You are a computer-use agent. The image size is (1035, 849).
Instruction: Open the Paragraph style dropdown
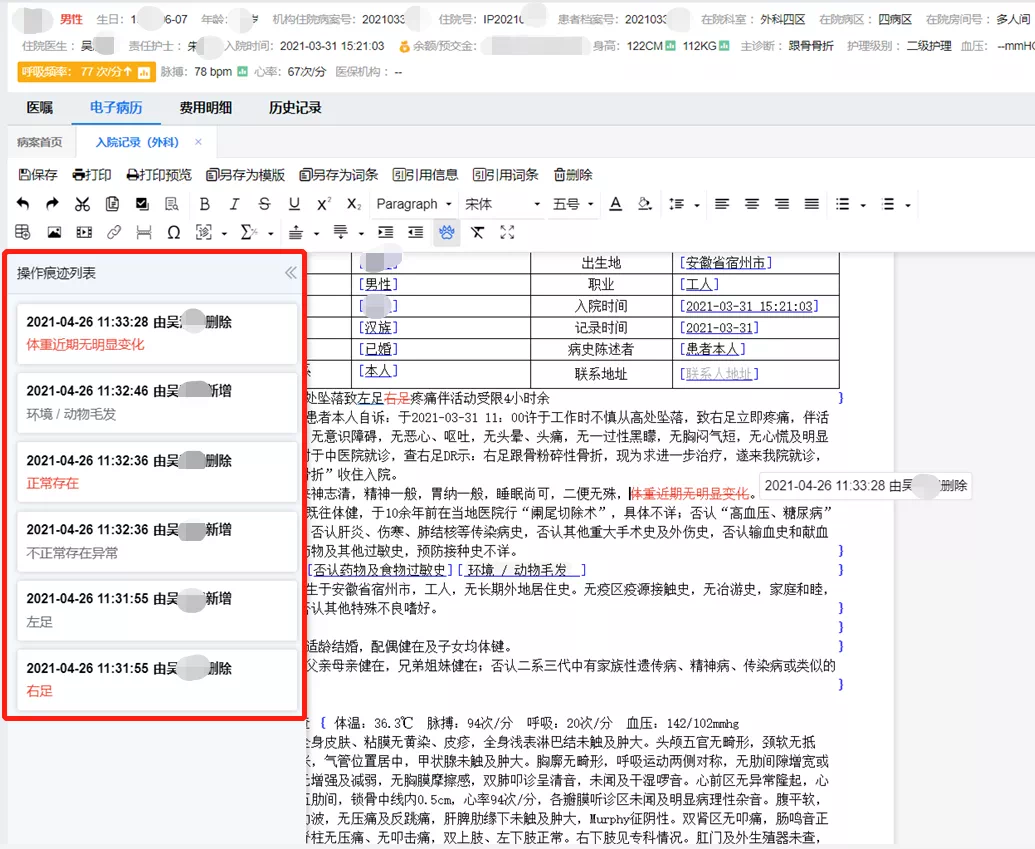(x=414, y=204)
